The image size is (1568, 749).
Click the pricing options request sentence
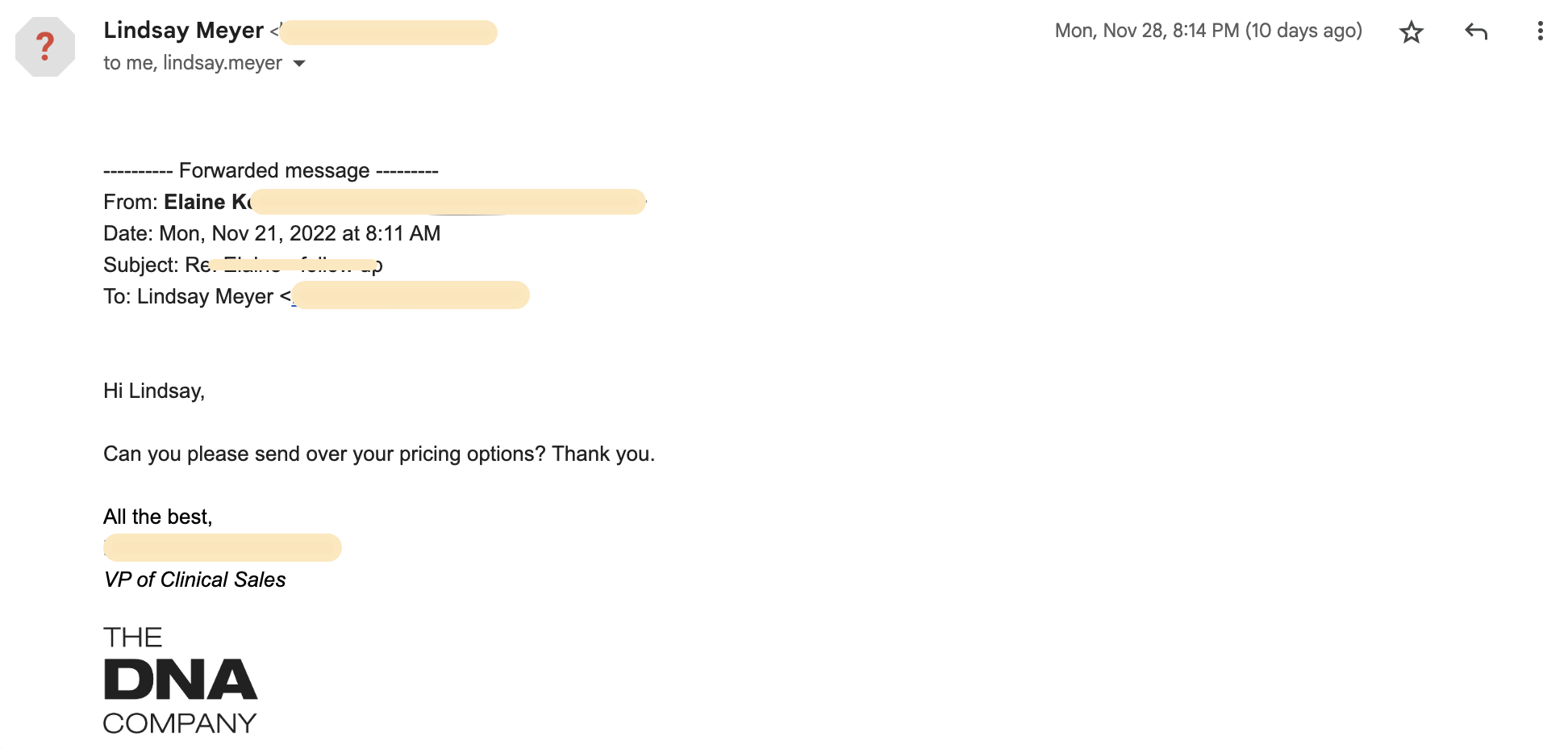tap(379, 454)
